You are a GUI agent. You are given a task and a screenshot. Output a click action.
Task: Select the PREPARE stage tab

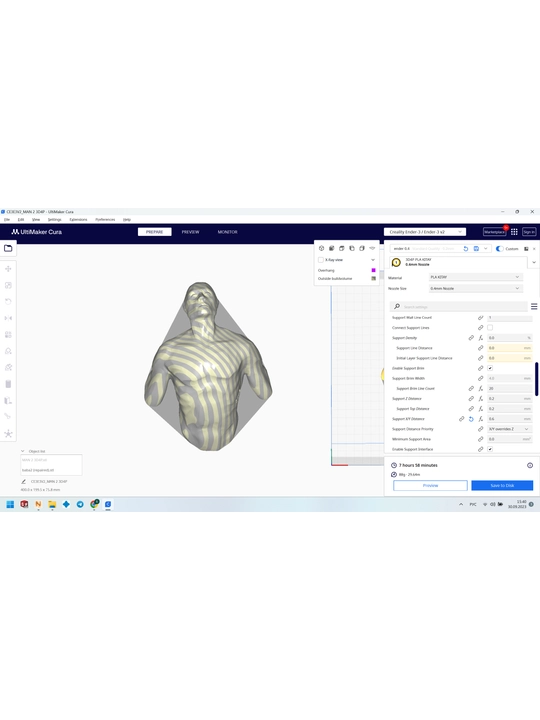point(155,232)
